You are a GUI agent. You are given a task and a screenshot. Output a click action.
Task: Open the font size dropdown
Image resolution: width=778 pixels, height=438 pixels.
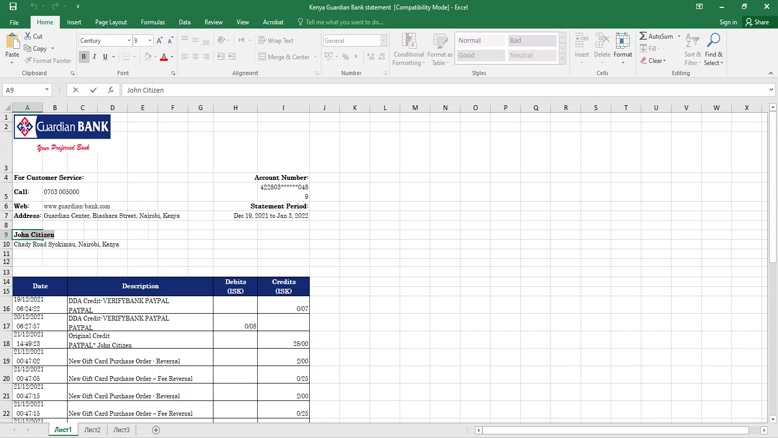[150, 41]
